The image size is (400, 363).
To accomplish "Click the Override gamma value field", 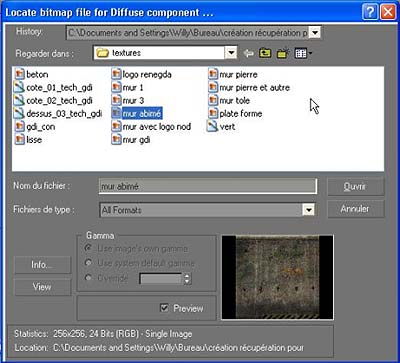I will [161, 278].
